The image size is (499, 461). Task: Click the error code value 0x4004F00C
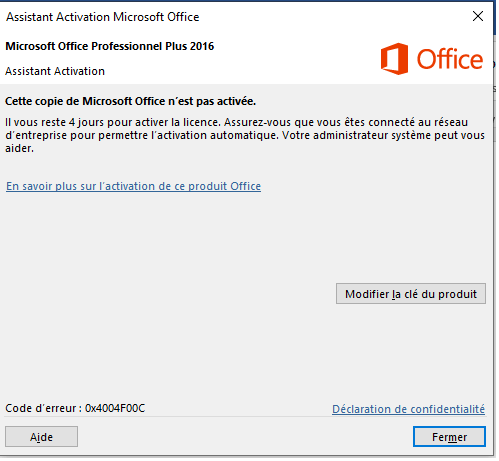[115, 408]
